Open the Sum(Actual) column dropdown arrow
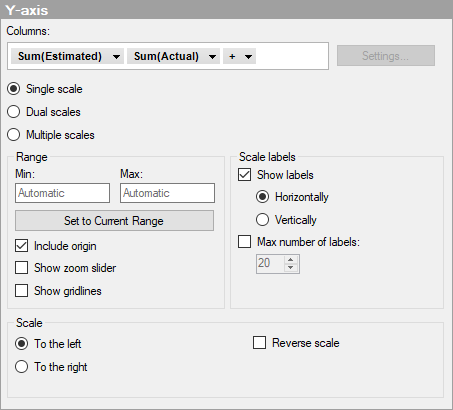The height and width of the screenshot is (410, 453). 212,57
